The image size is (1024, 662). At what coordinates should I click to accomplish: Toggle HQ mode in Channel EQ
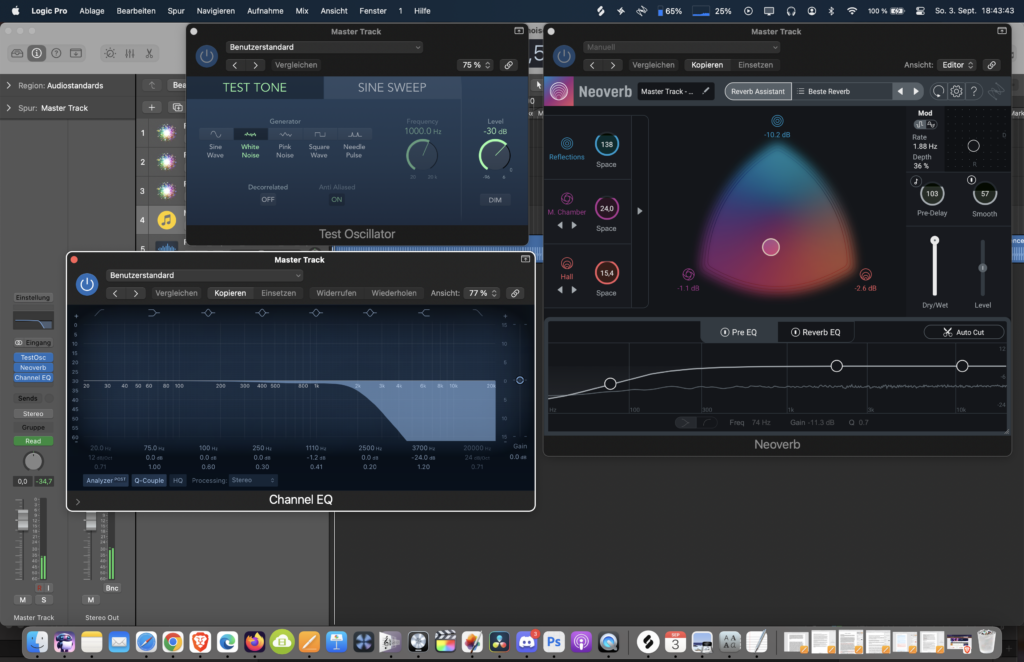178,481
